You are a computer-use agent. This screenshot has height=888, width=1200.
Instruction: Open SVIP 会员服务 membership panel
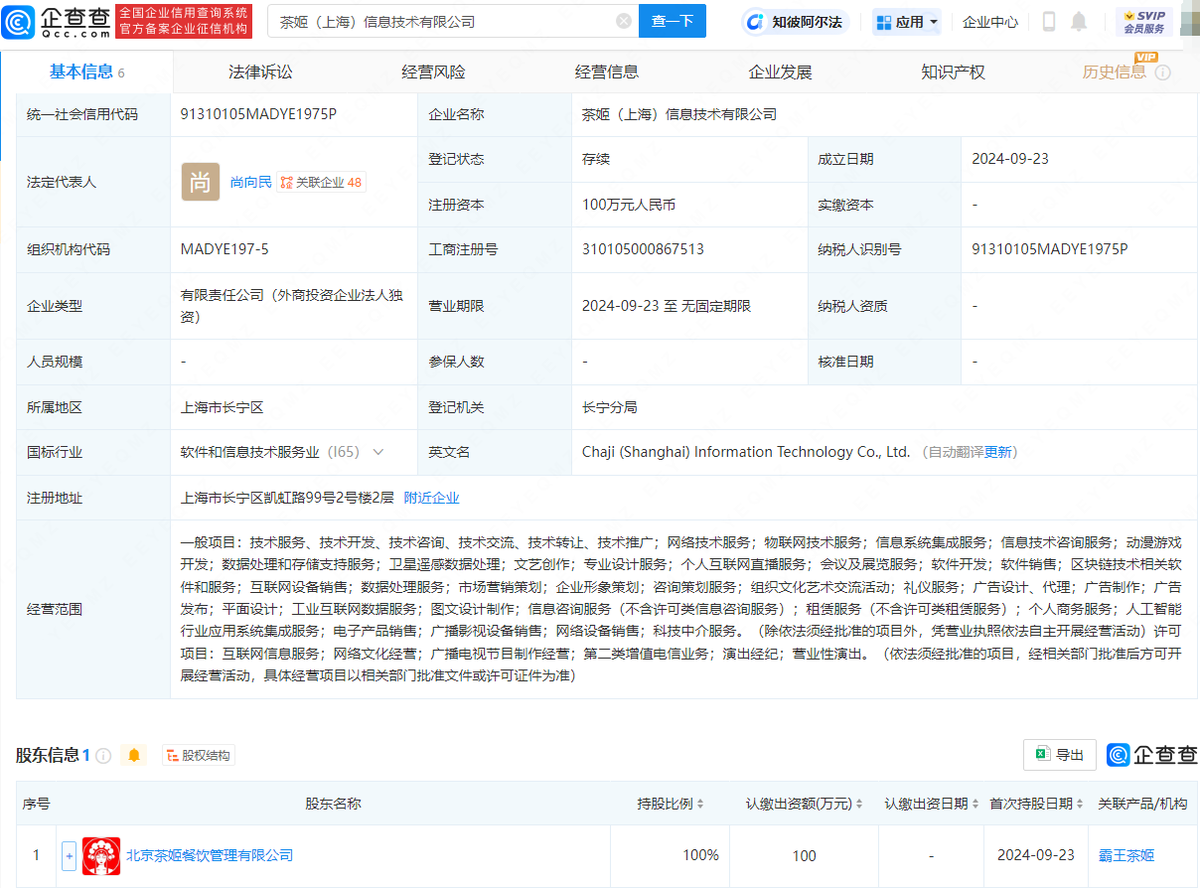pos(1144,22)
